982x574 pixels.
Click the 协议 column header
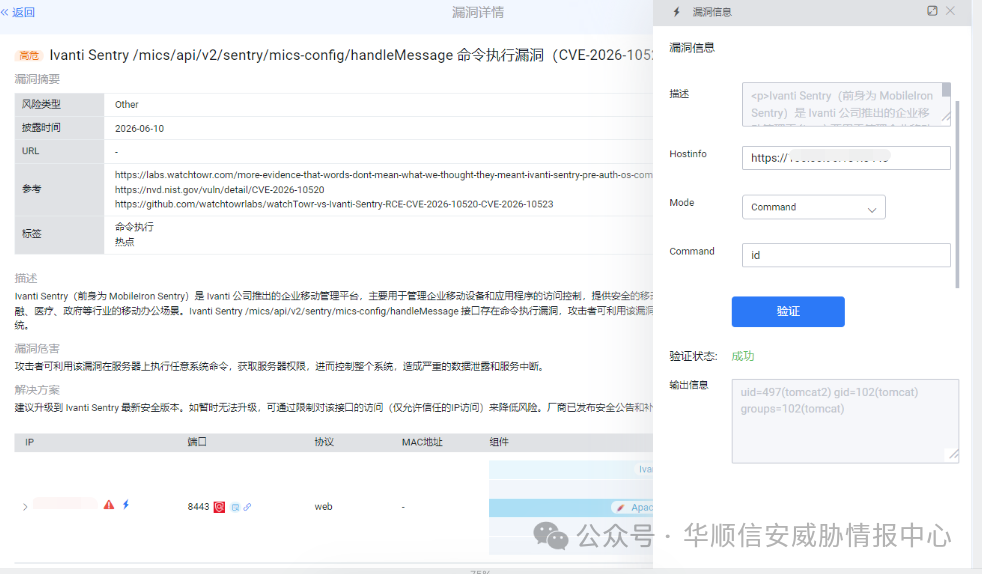[324, 442]
